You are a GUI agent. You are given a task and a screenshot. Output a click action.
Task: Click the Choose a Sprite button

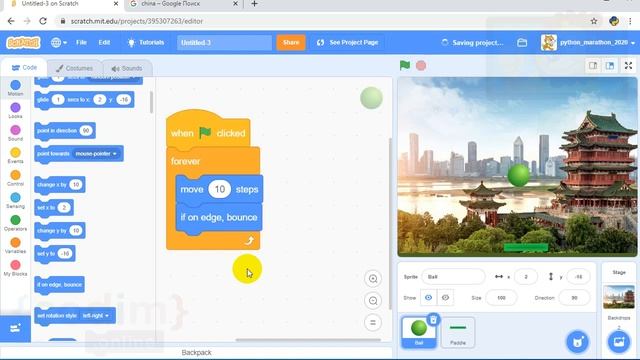click(578, 342)
